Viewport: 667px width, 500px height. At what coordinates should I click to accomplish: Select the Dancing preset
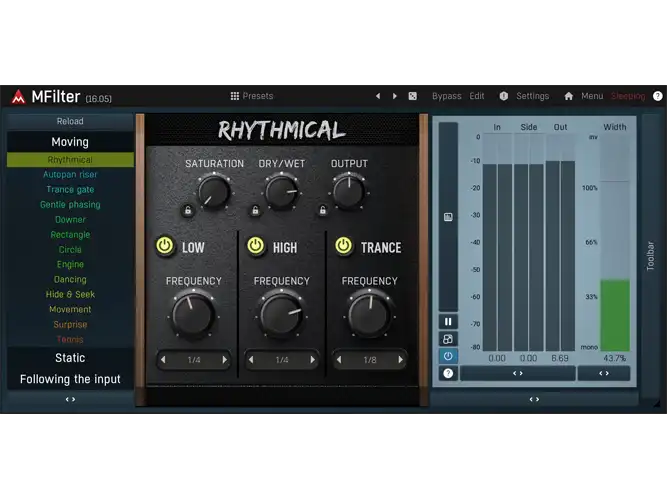pos(70,280)
